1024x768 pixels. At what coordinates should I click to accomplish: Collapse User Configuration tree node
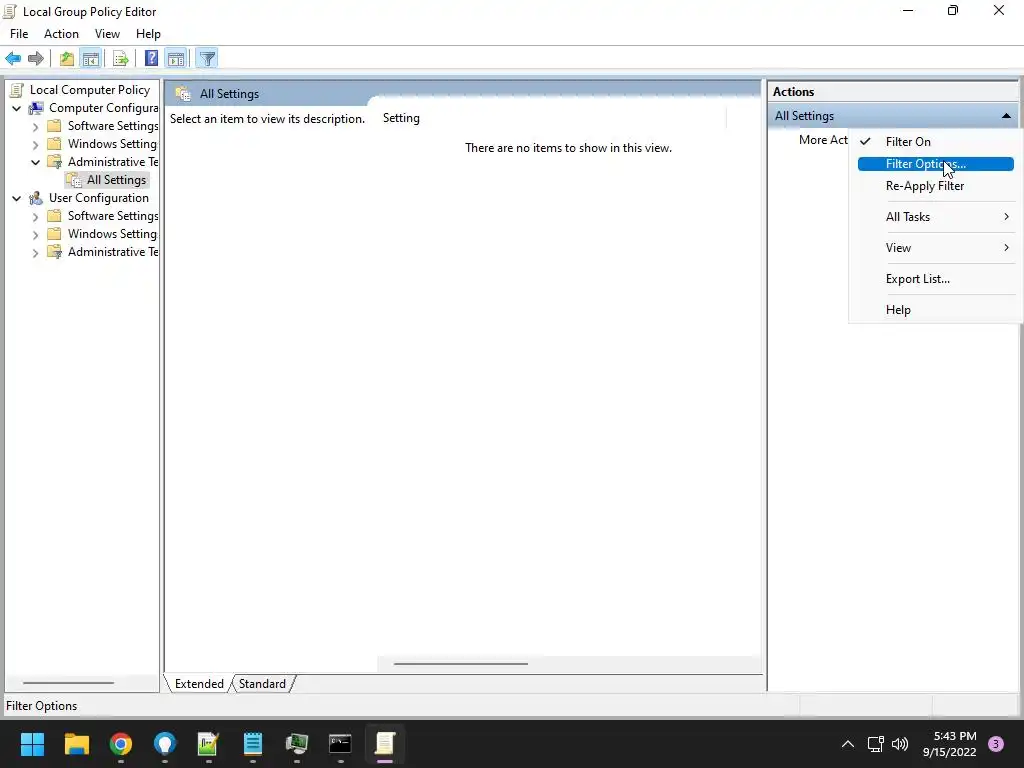(17, 199)
